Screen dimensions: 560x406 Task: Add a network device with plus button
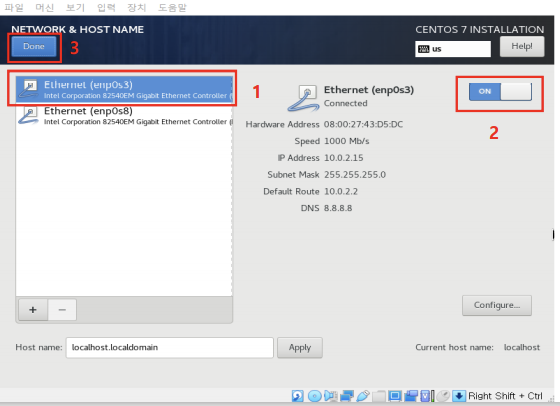point(33,310)
